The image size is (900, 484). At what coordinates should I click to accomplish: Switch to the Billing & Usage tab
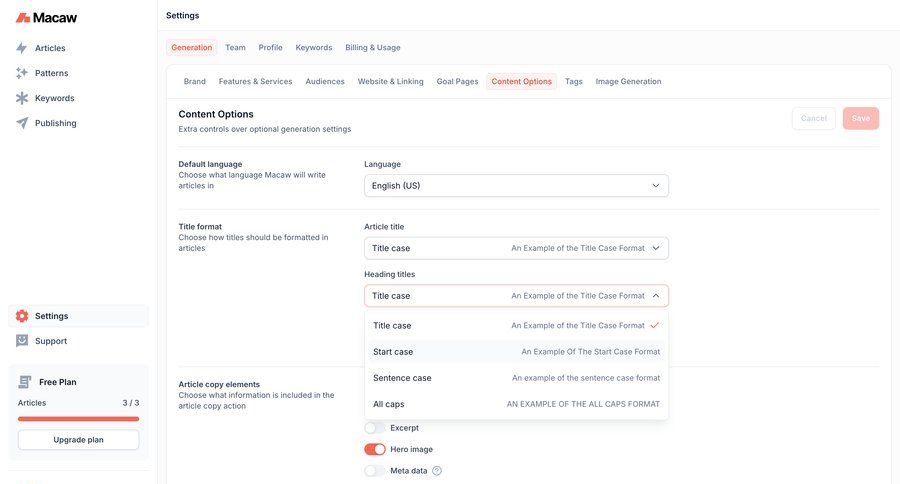372,47
